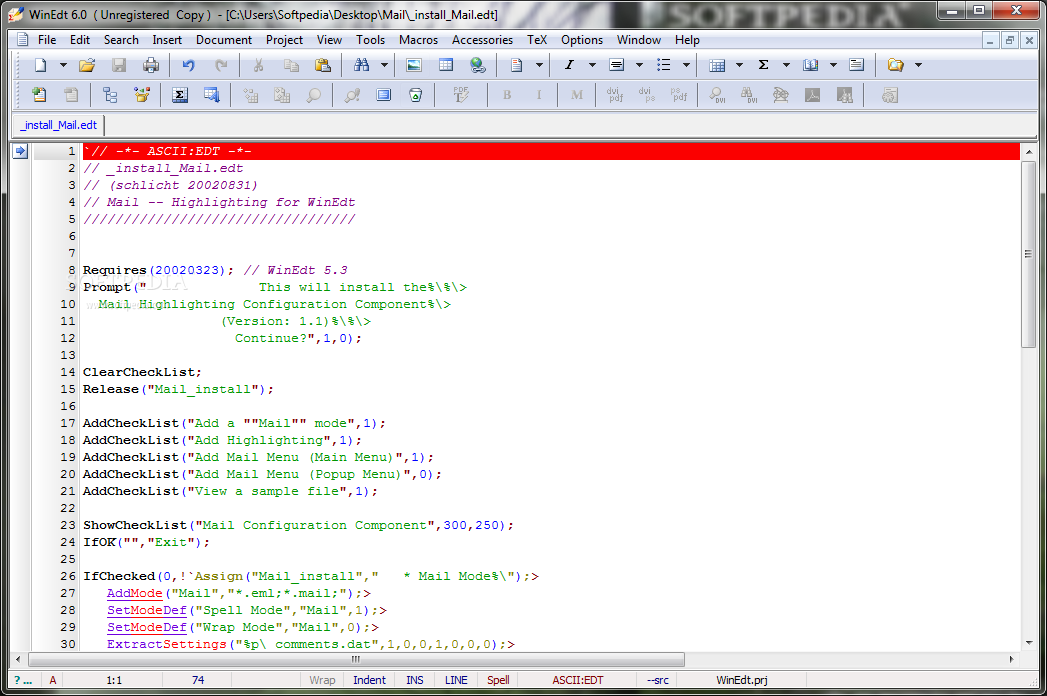Click the new project file icon with green plus
The image size is (1047, 696).
click(x=39, y=95)
